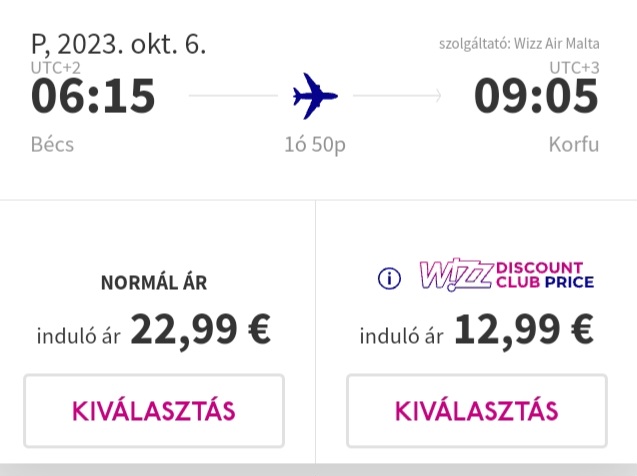Image resolution: width=637 pixels, height=476 pixels.
Task: Open the Wizz Discount Club info icon
Action: 389,279
